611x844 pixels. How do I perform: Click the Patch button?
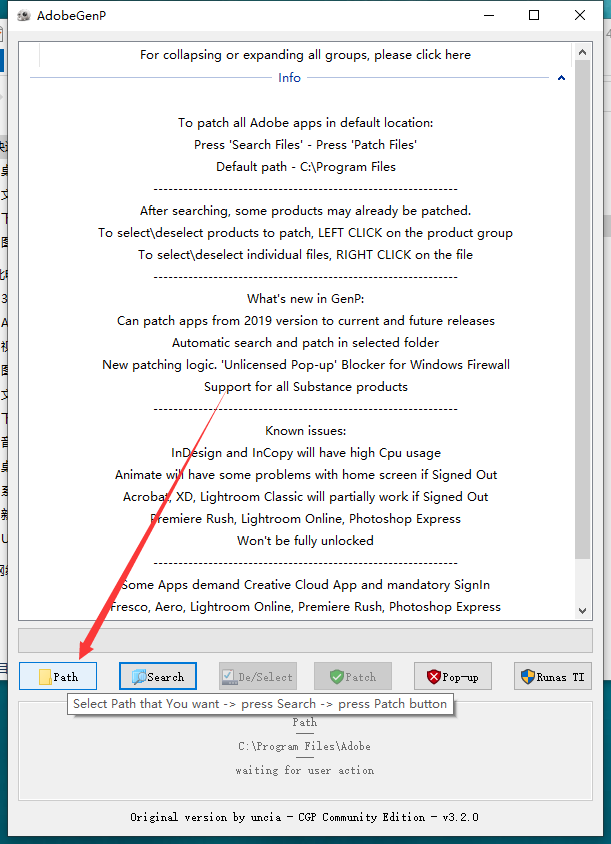[353, 676]
